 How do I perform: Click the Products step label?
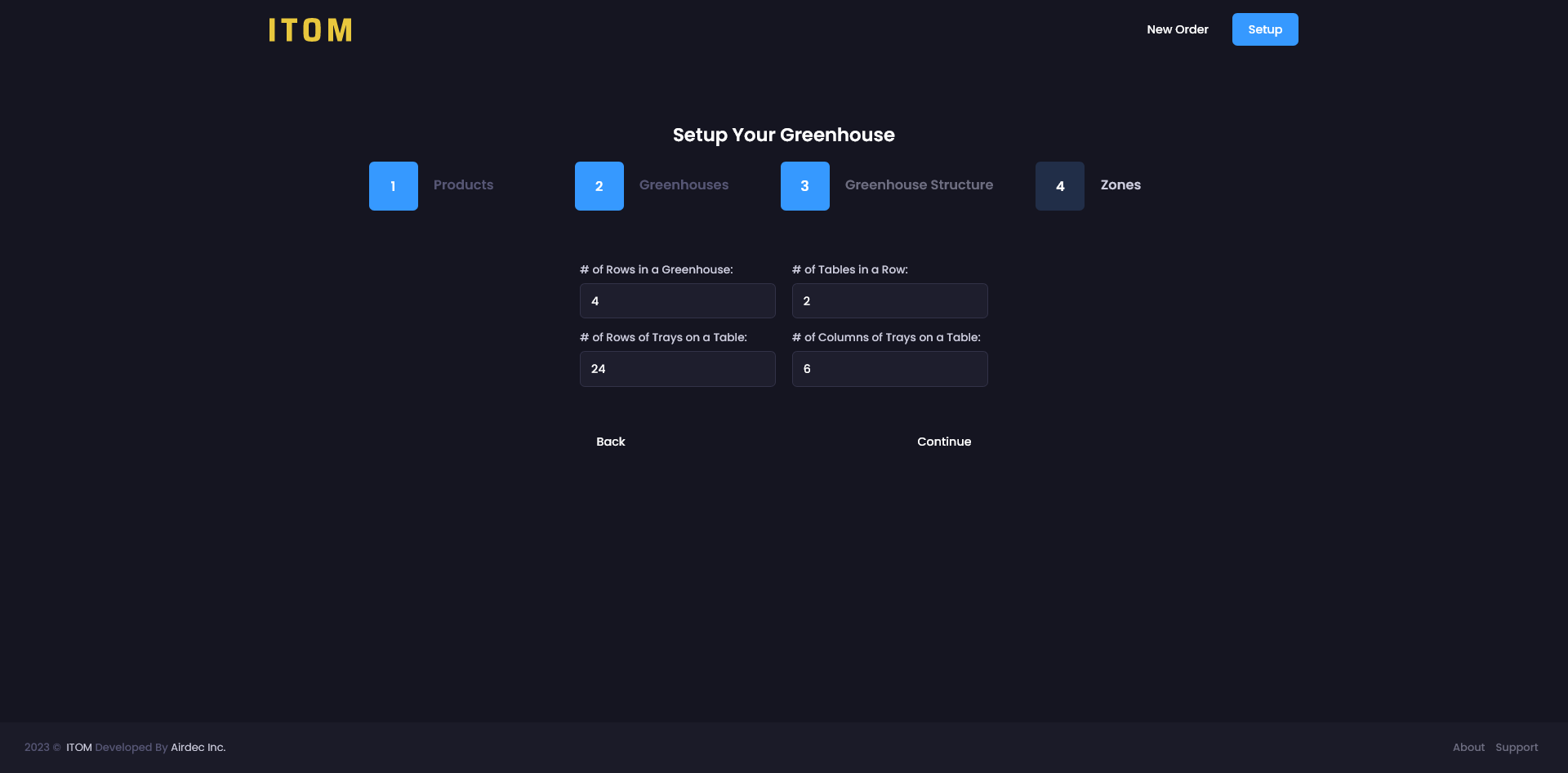[x=463, y=185]
